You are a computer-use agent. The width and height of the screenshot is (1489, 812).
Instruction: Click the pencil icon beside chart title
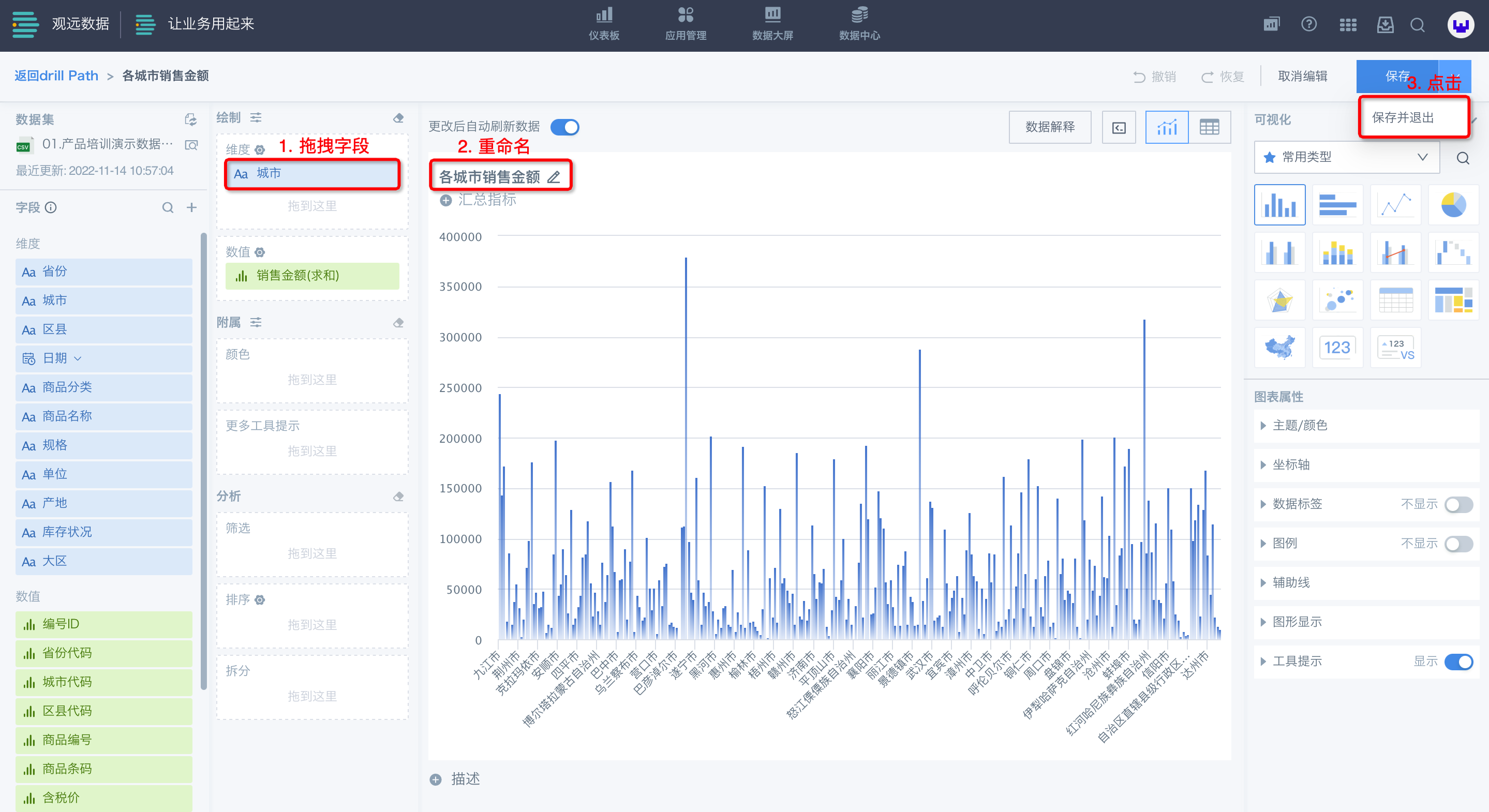pyautogui.click(x=554, y=177)
